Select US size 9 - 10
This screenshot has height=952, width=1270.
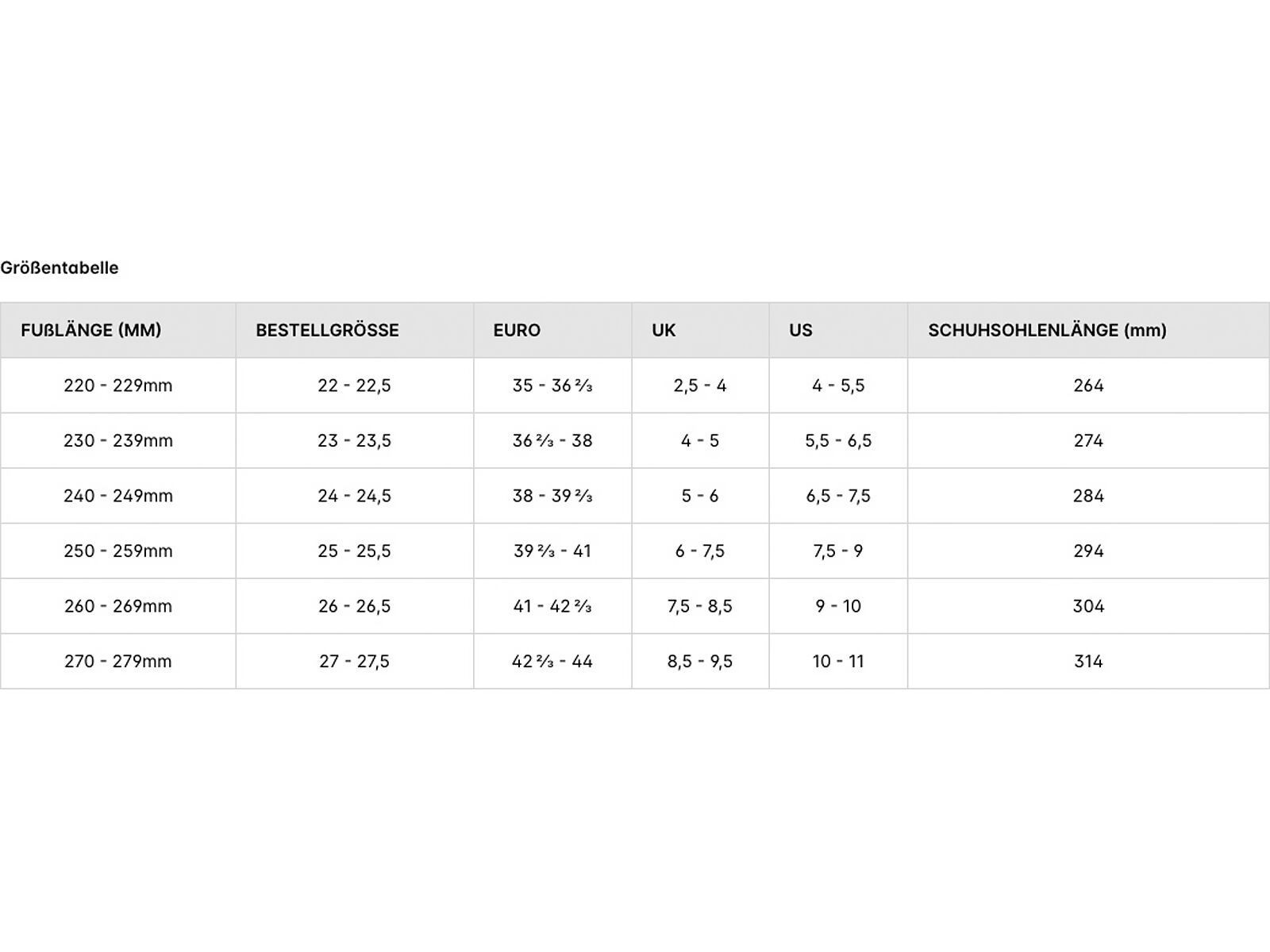coord(838,606)
